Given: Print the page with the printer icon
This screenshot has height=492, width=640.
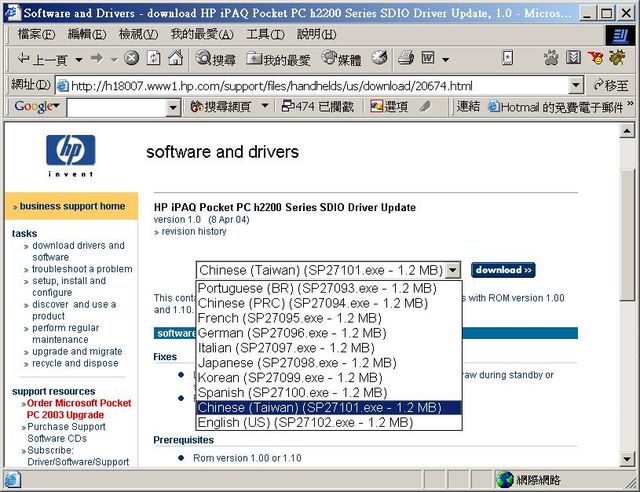Looking at the screenshot, I should 406,58.
